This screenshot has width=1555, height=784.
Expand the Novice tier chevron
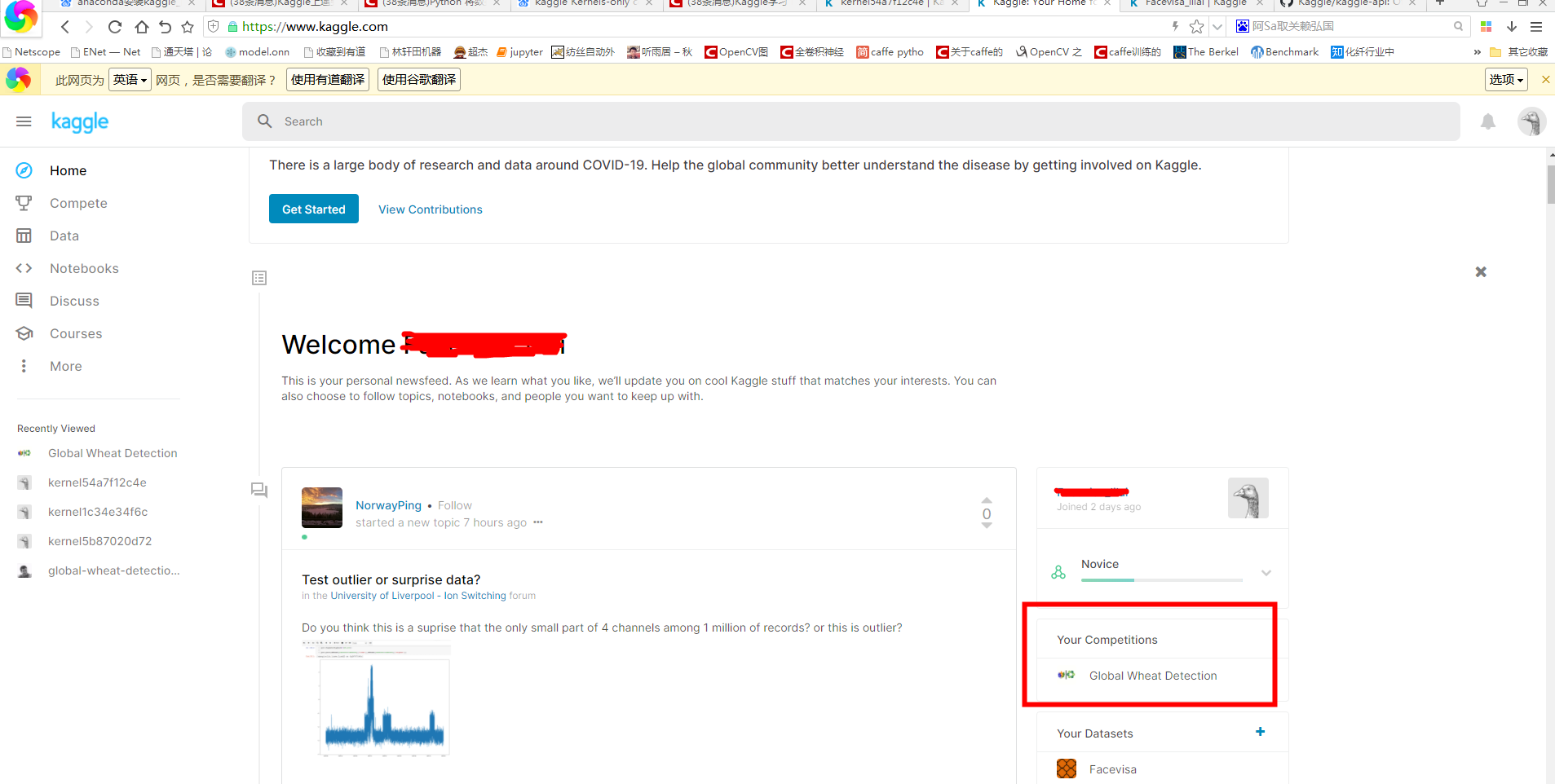(x=1266, y=573)
